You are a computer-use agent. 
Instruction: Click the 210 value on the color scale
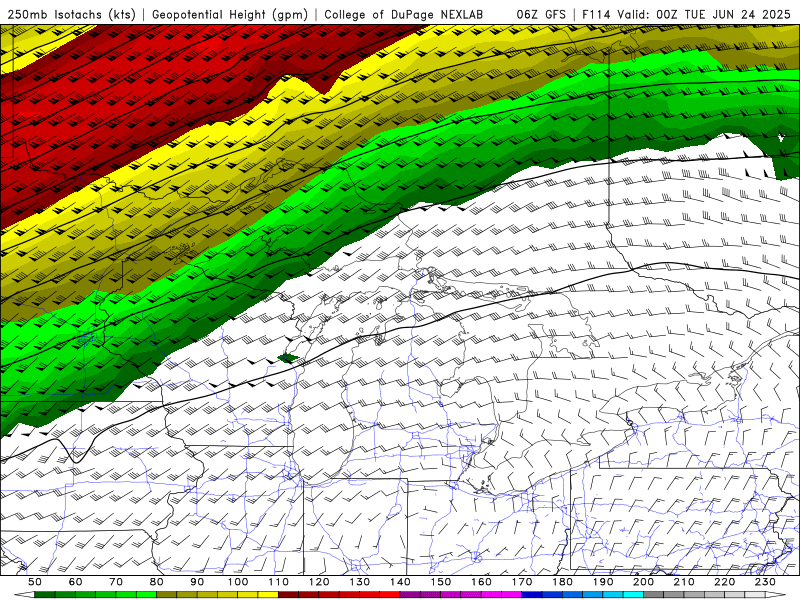pos(685,582)
